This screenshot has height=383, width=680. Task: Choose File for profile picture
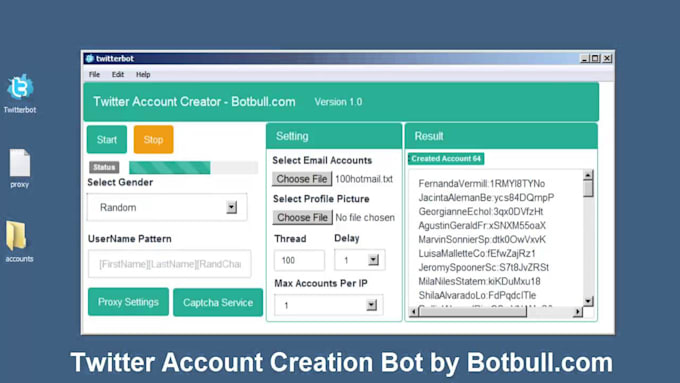302,217
